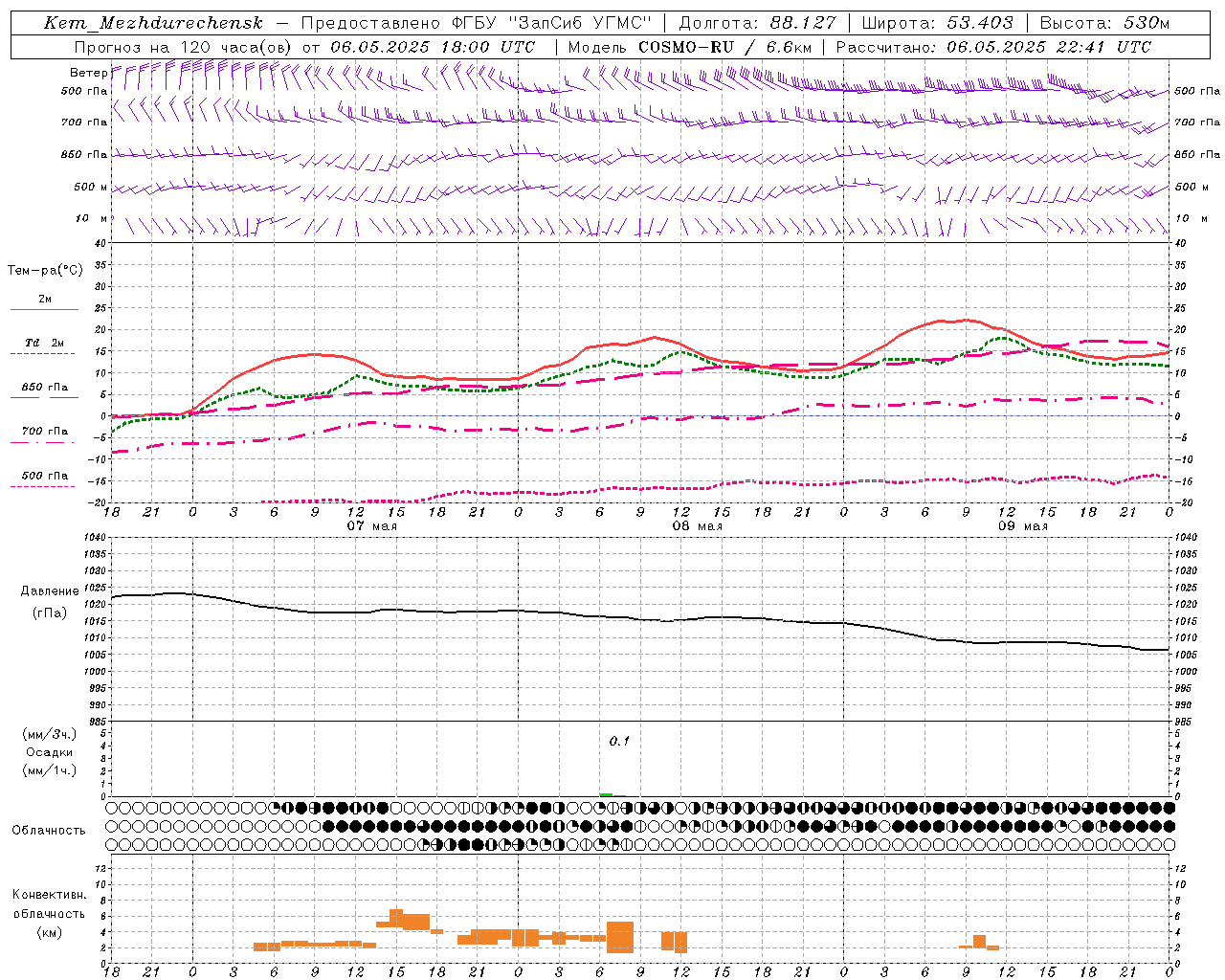Click the date label 07 мая
1225x980 pixels.
(x=371, y=526)
